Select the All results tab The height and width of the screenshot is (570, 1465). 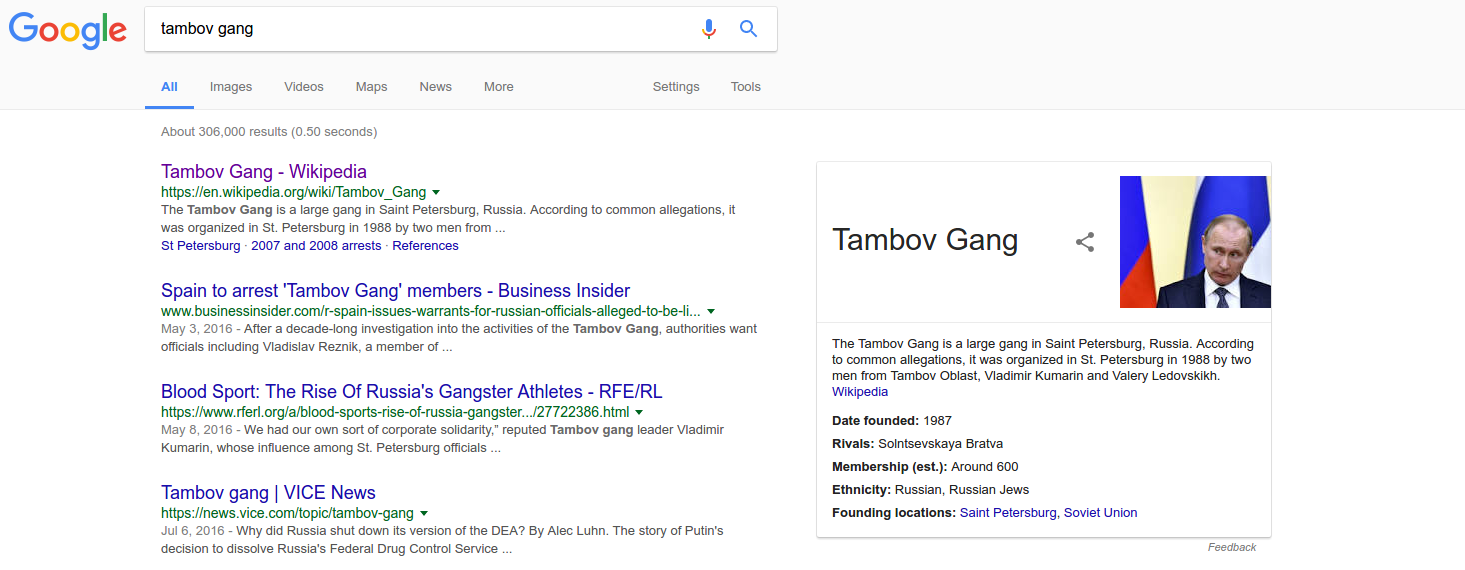tap(170, 87)
